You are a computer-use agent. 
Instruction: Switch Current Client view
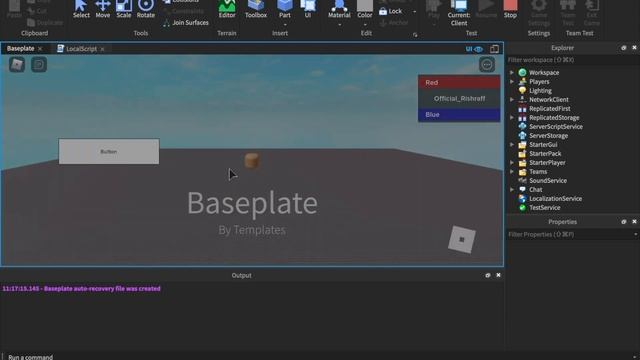click(459, 13)
